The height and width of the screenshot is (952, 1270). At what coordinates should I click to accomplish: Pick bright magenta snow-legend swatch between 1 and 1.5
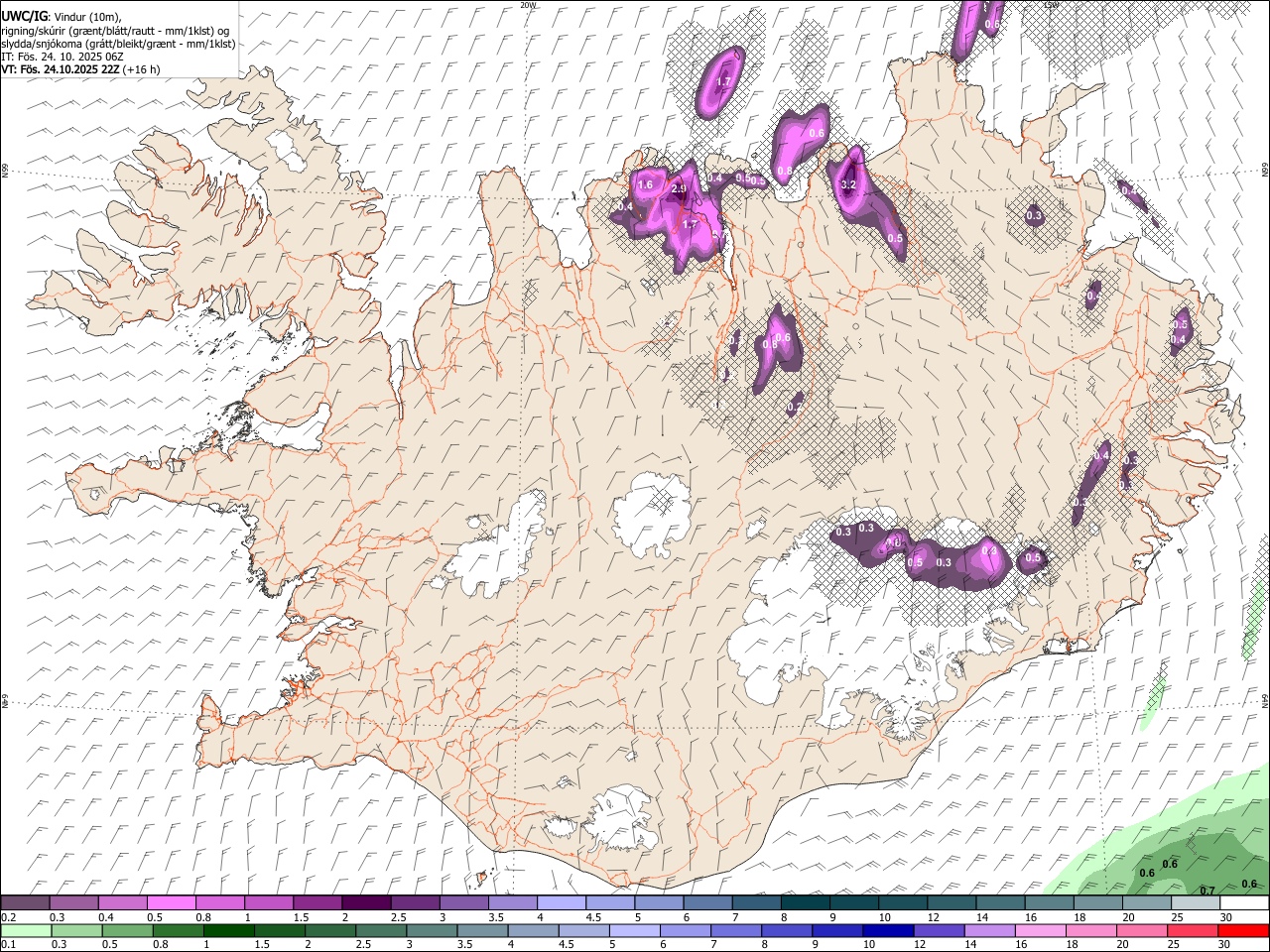coord(268,903)
